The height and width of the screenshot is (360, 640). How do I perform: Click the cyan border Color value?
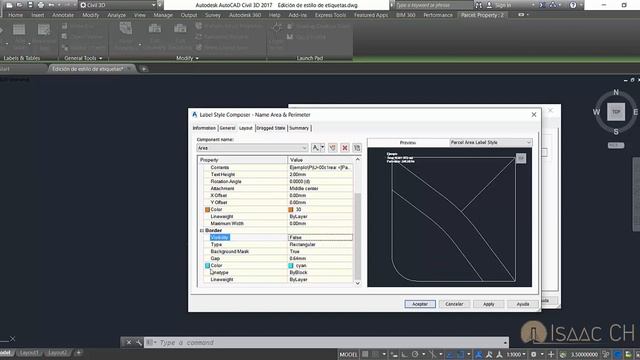pyautogui.click(x=320, y=265)
